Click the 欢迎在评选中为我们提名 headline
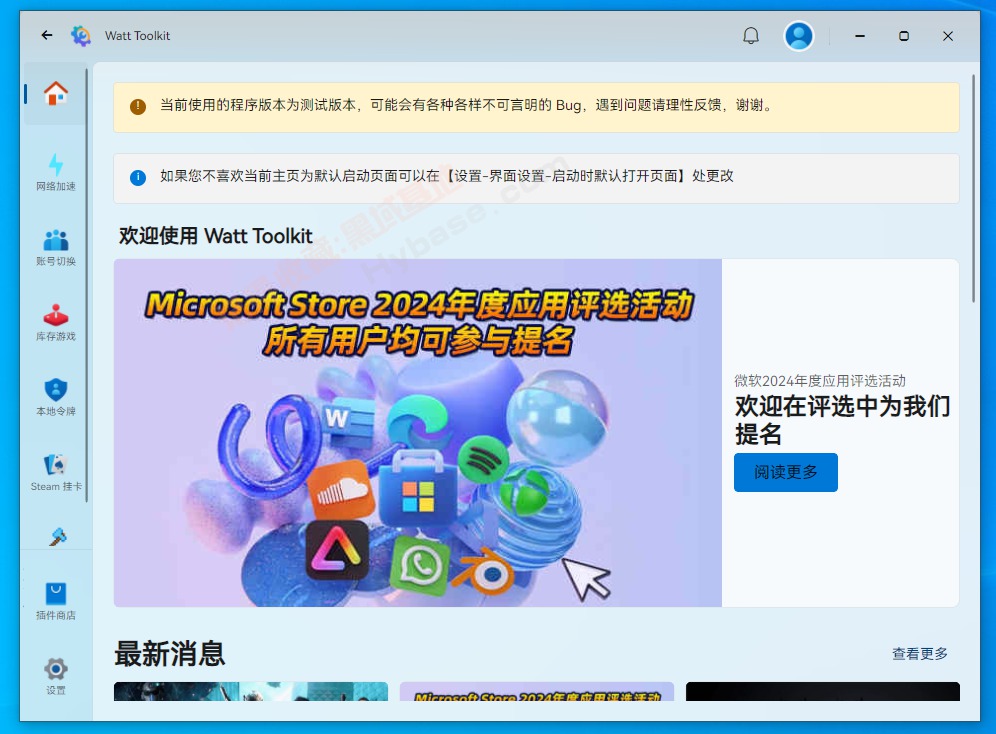 842,420
